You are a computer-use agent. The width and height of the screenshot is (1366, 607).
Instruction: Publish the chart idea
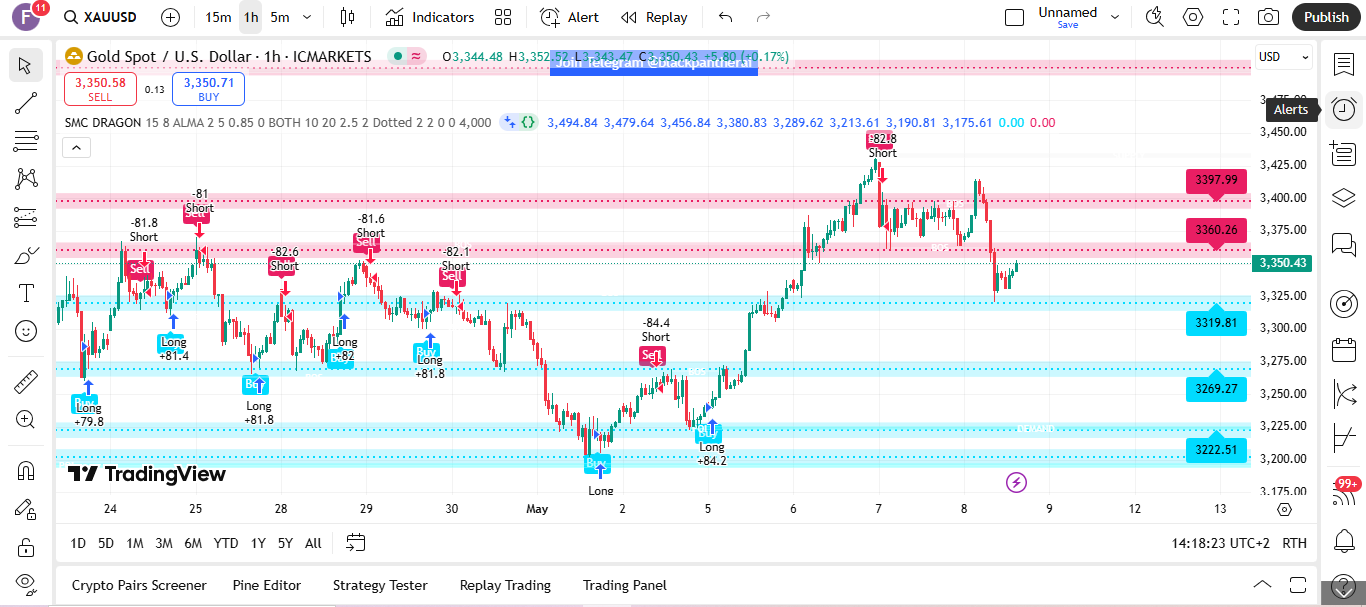click(x=1326, y=17)
